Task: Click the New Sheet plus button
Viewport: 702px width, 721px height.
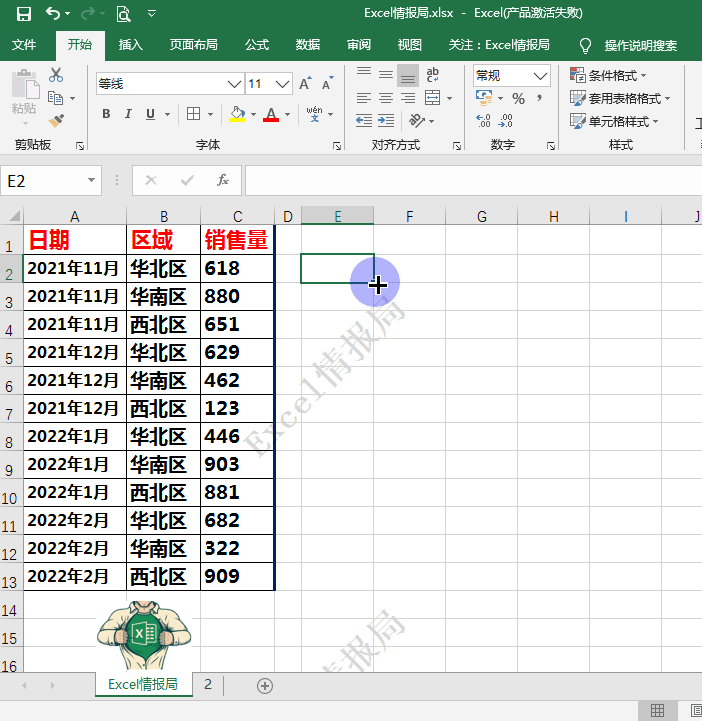Action: click(265, 686)
